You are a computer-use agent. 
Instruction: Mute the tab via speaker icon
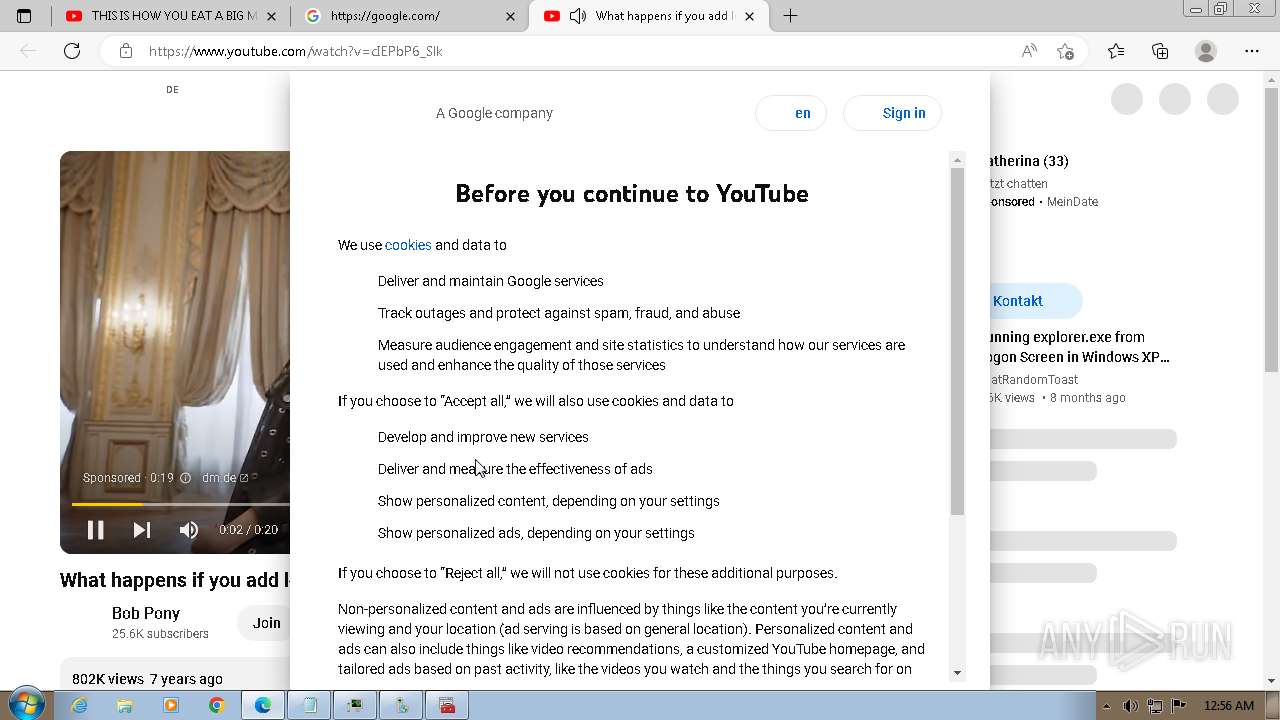578,16
